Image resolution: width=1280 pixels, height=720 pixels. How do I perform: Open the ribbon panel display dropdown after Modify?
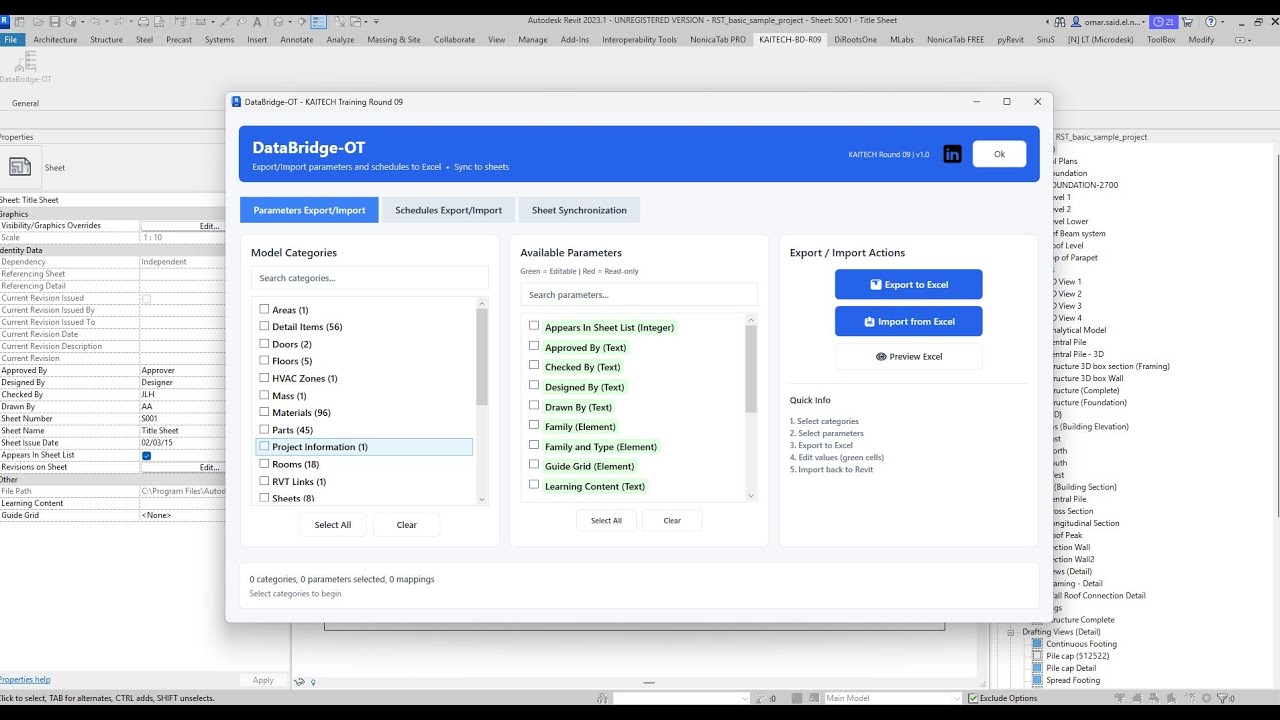click(1242, 40)
